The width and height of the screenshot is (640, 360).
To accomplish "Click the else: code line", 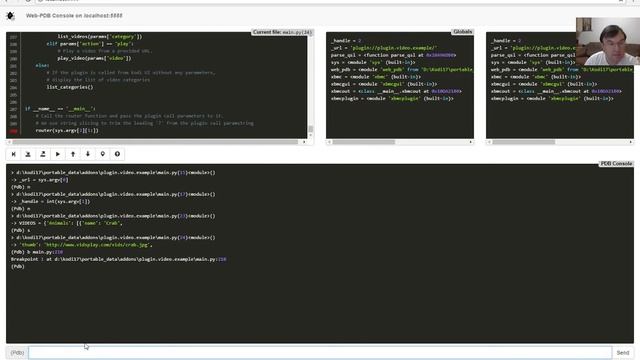I will [42, 66].
